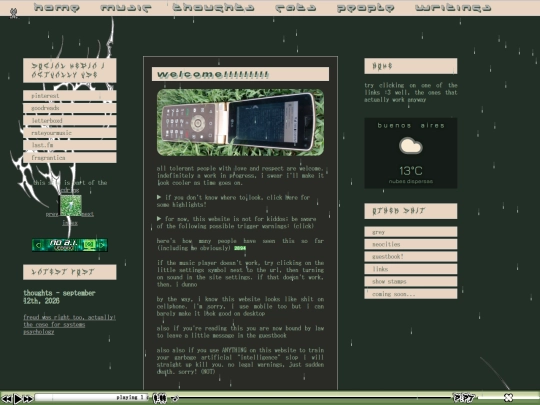
Task: Click the green monitor icon on no a.i. banner
Action: [x=89, y=245]
